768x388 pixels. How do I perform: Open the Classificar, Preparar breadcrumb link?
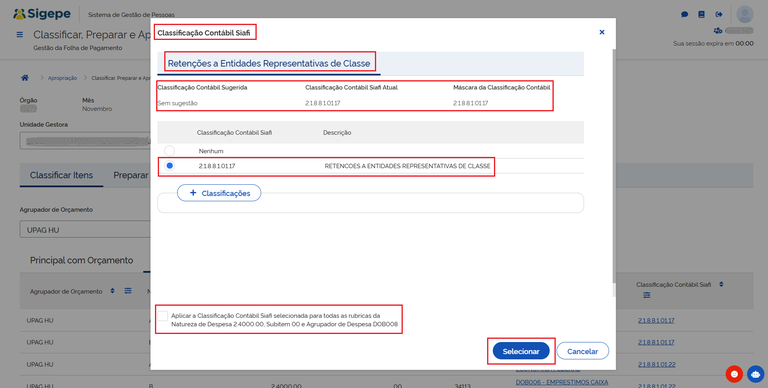[120, 78]
